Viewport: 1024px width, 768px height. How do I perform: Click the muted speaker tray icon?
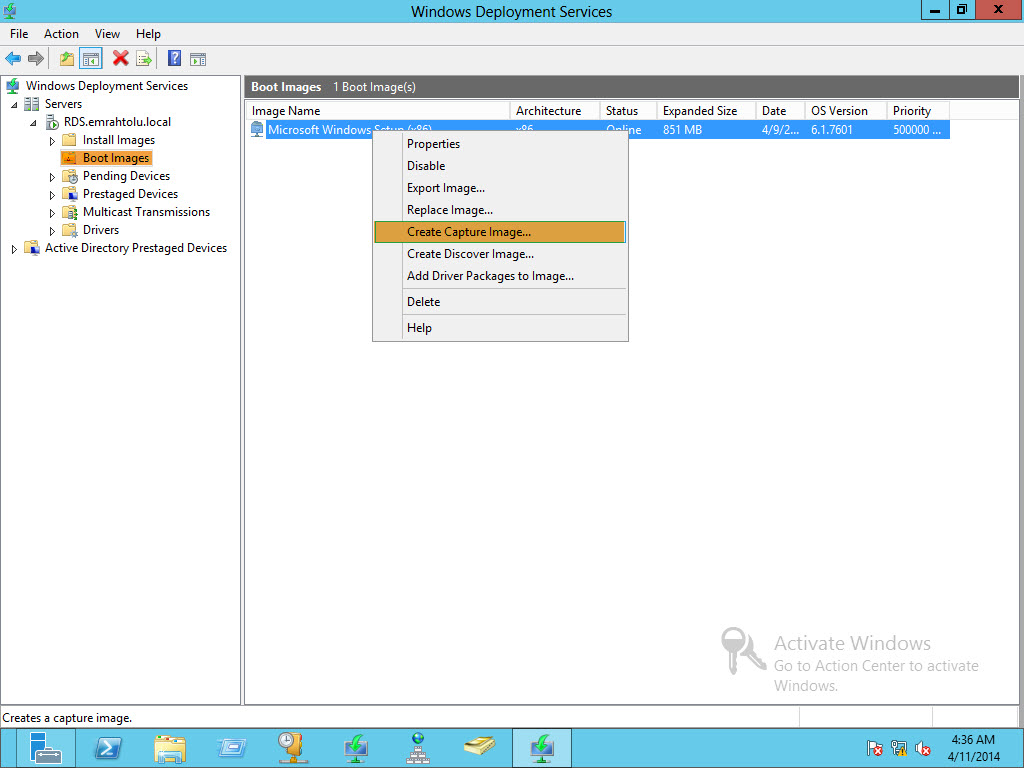point(923,748)
